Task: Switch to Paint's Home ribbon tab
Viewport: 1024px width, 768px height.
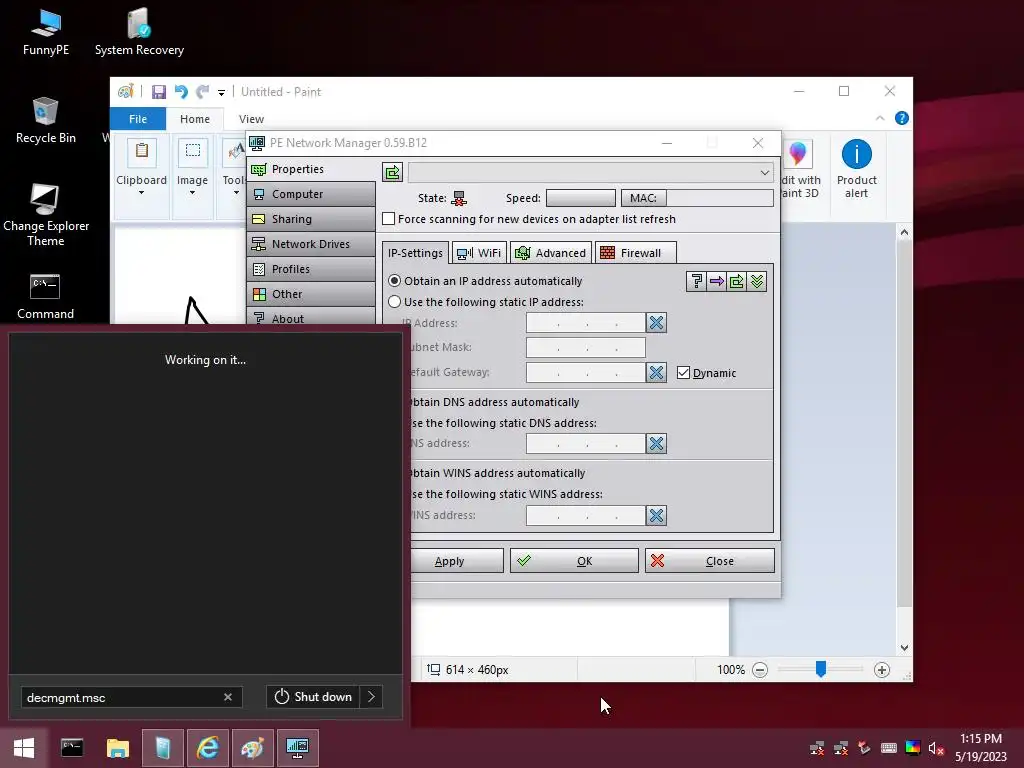Action: click(195, 119)
